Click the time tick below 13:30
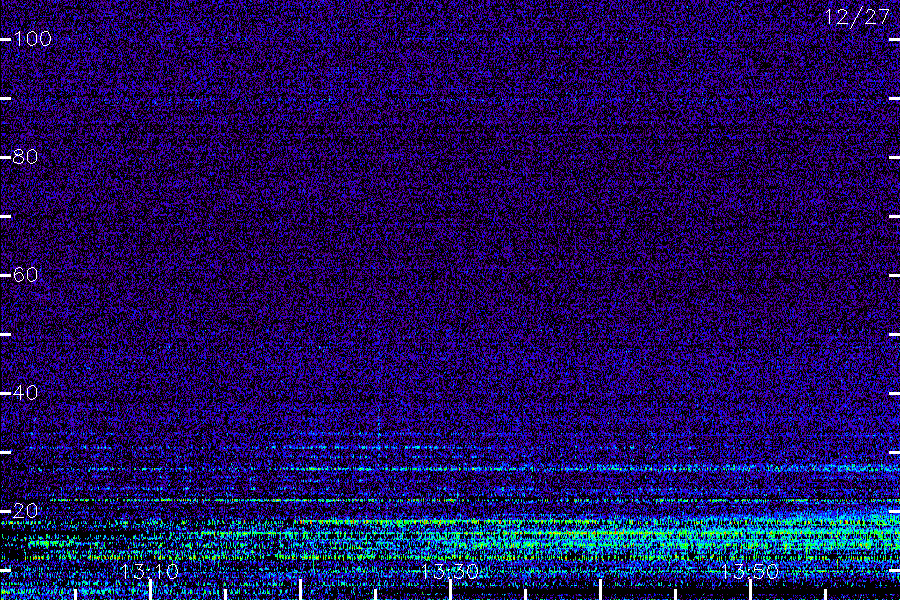Screen dimensions: 900x600 [x=451, y=590]
